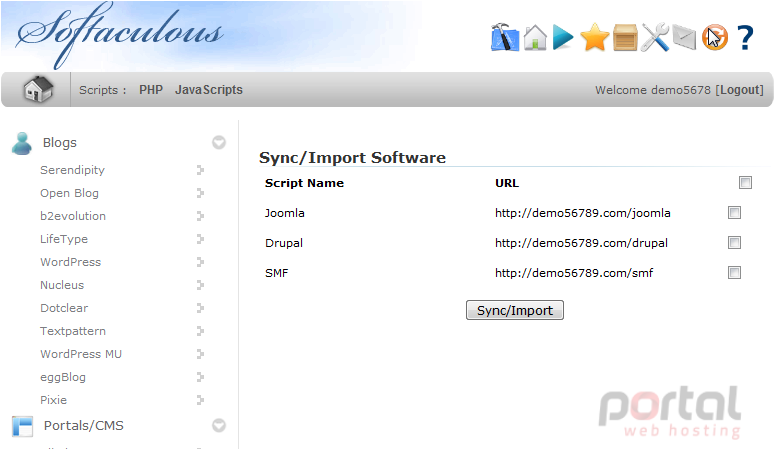
Task: Click the green house home icon
Action: [x=535, y=38]
